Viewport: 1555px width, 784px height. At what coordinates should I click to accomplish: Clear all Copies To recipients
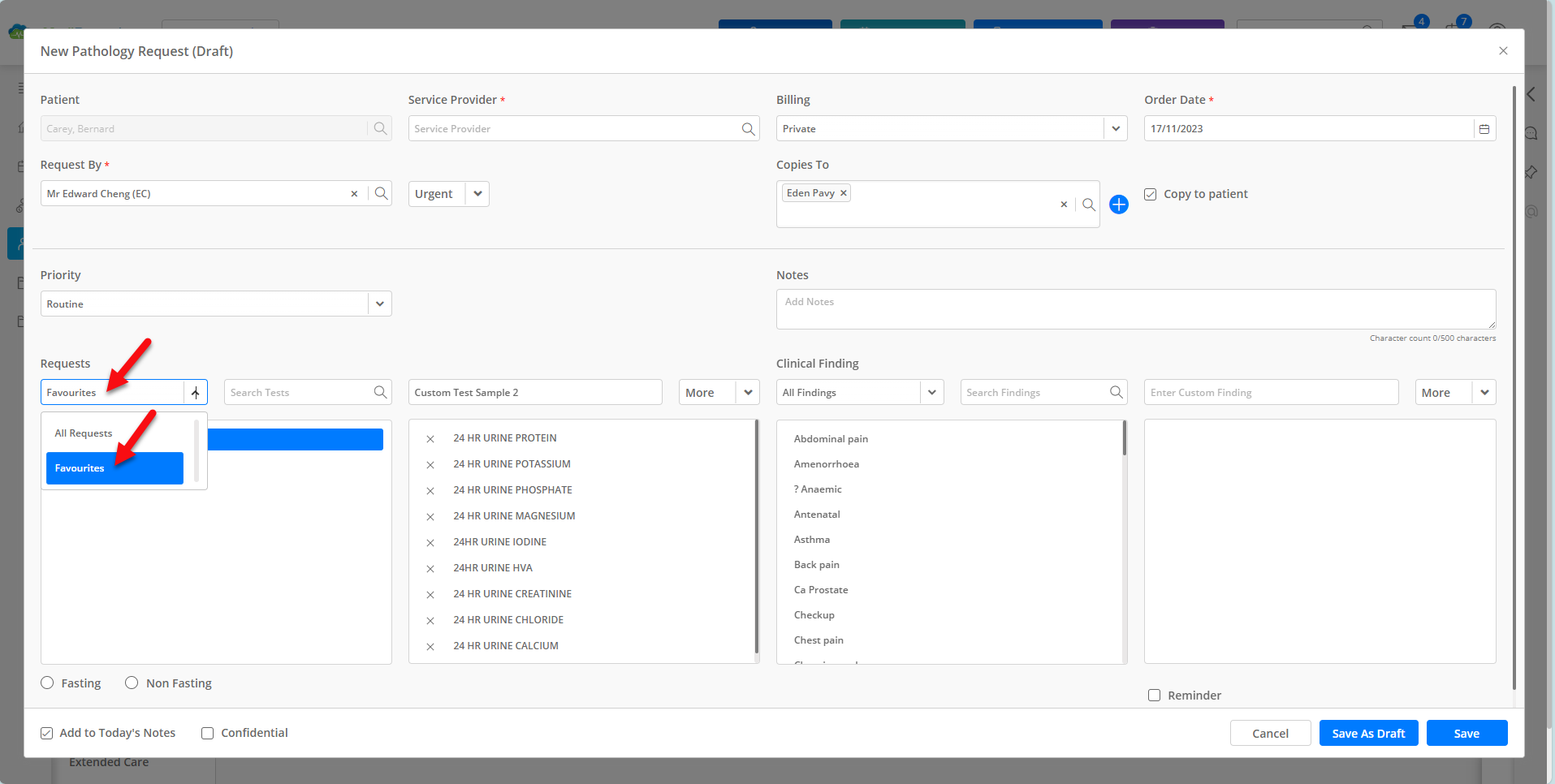(x=1064, y=205)
